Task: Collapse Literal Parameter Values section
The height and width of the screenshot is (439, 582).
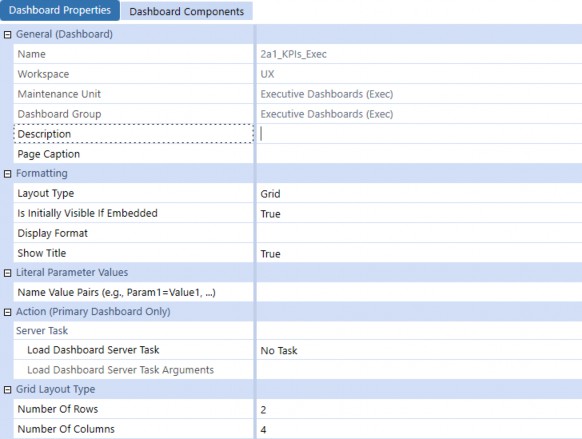Action: [7, 273]
